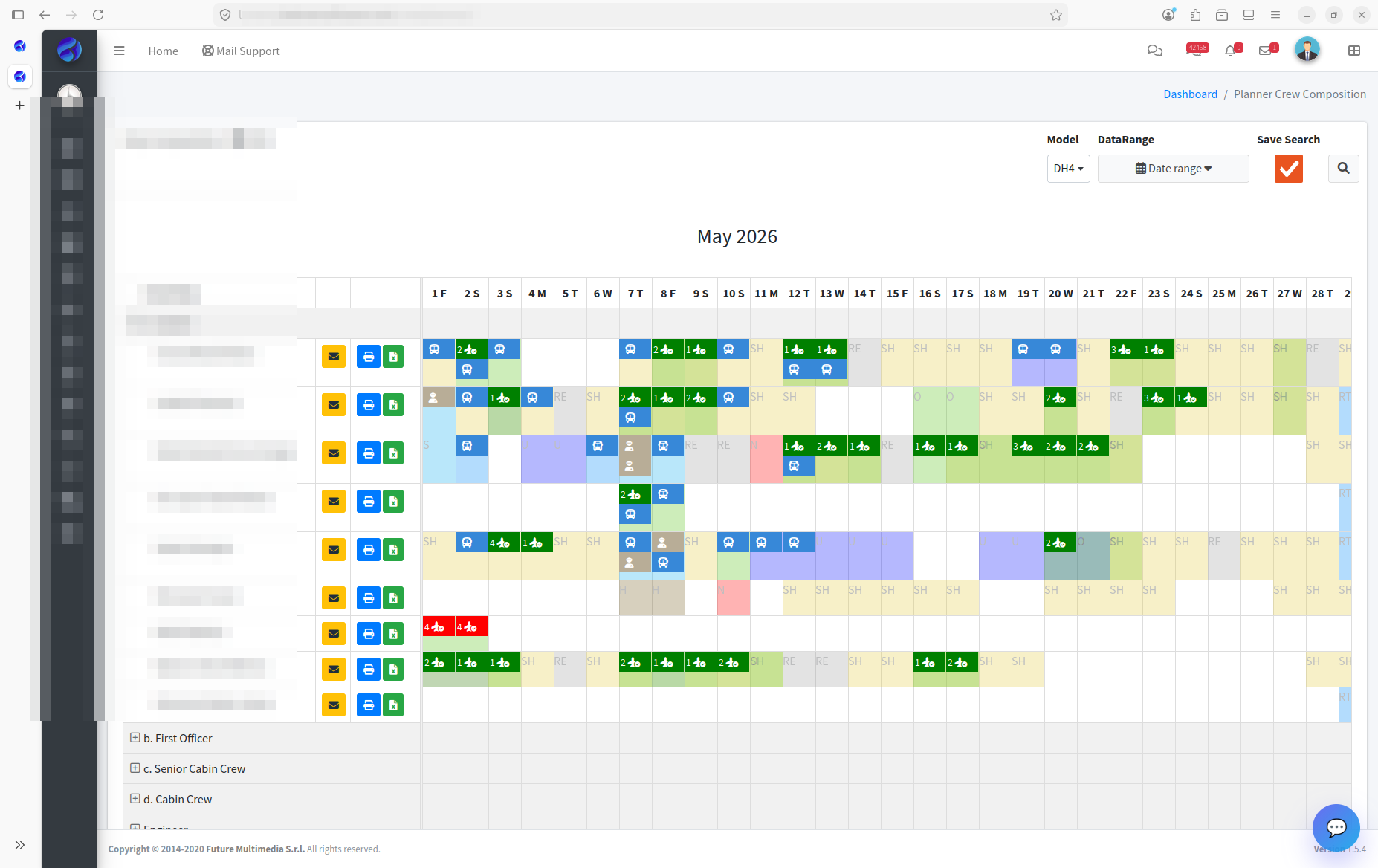Open the DH4 Model dropdown
This screenshot has height=868, width=1378.
[x=1068, y=169]
